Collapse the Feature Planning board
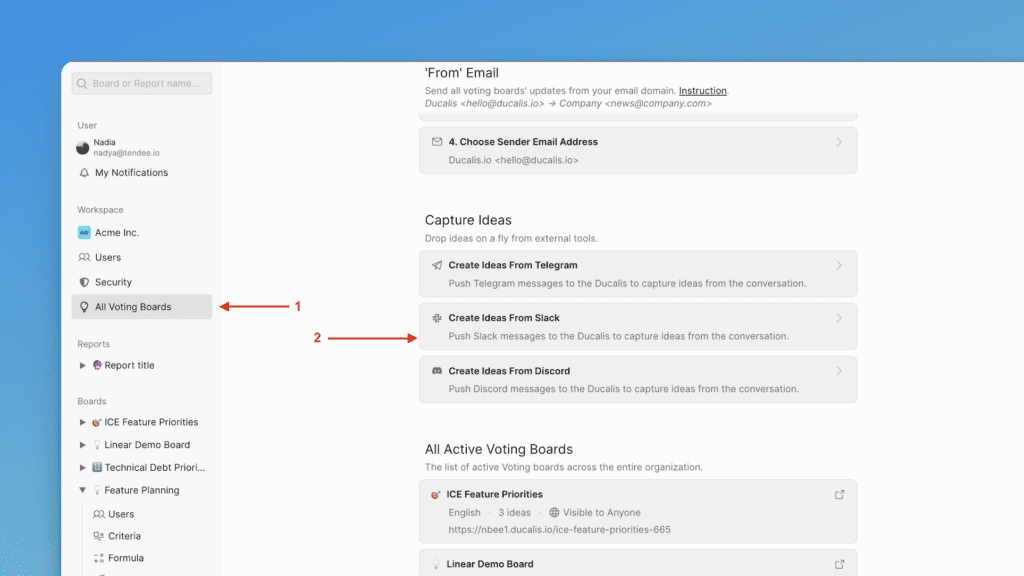Screen dimensions: 1024x576 coord(83,491)
